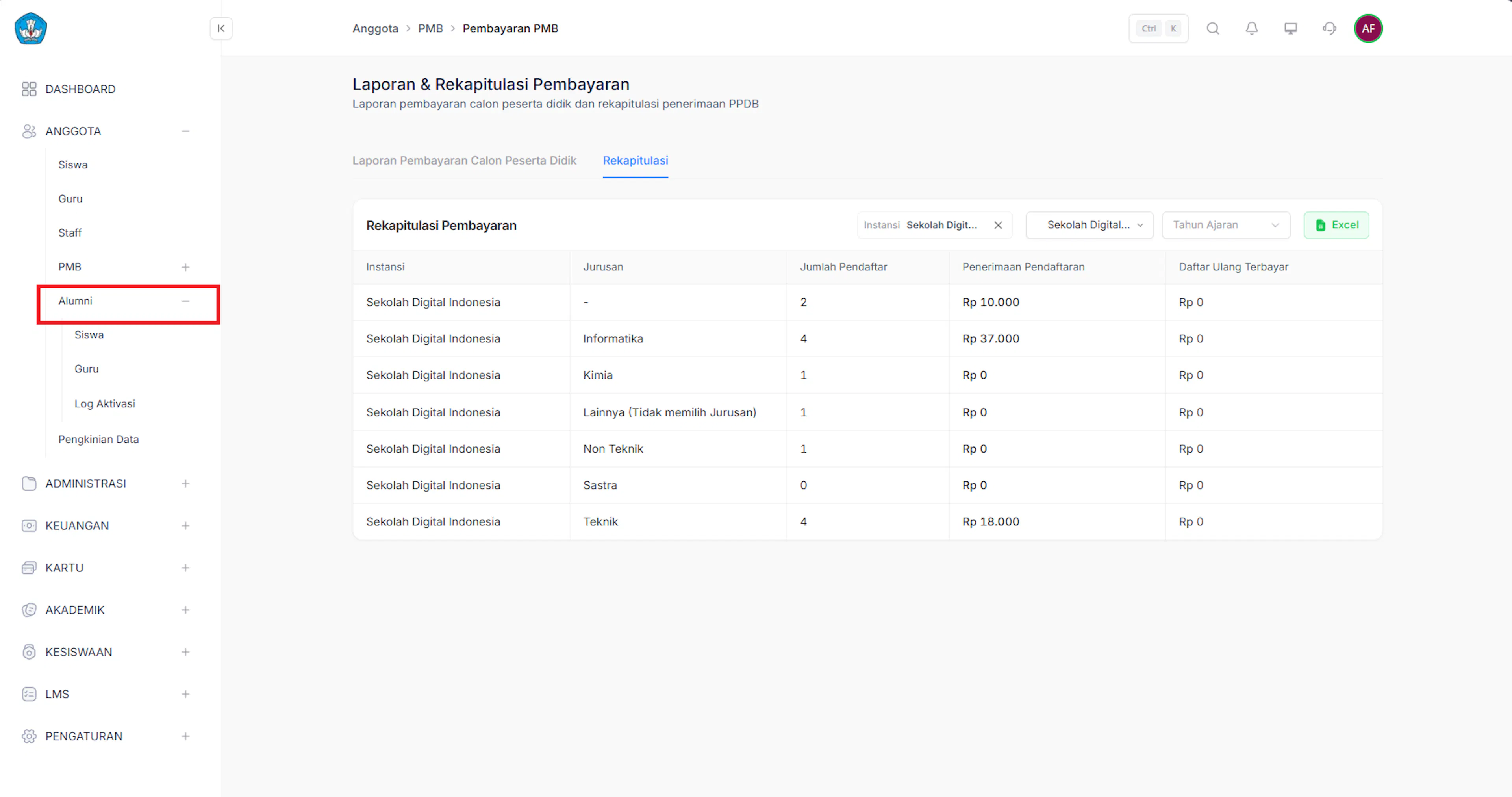Open support headset icon
This screenshot has width=1512, height=797.
(1329, 28)
